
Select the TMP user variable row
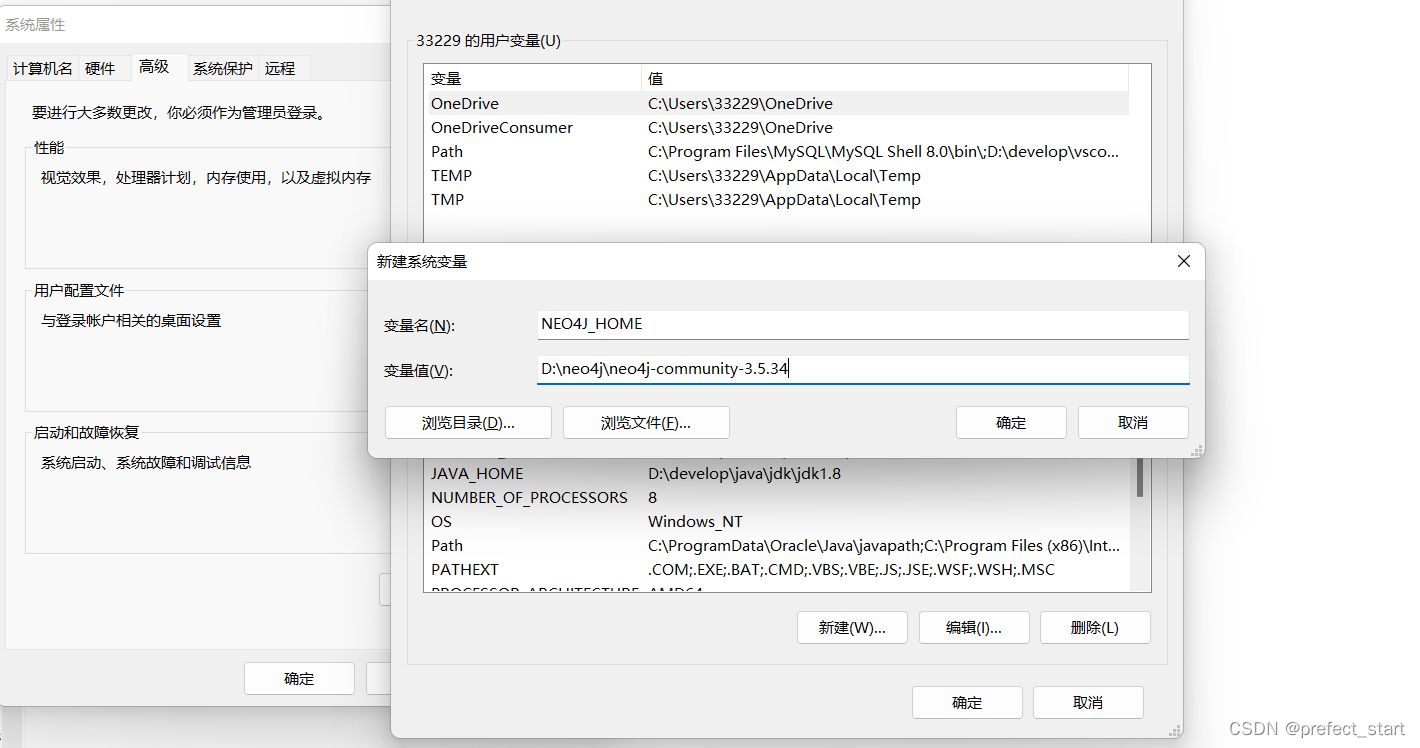(x=776, y=199)
